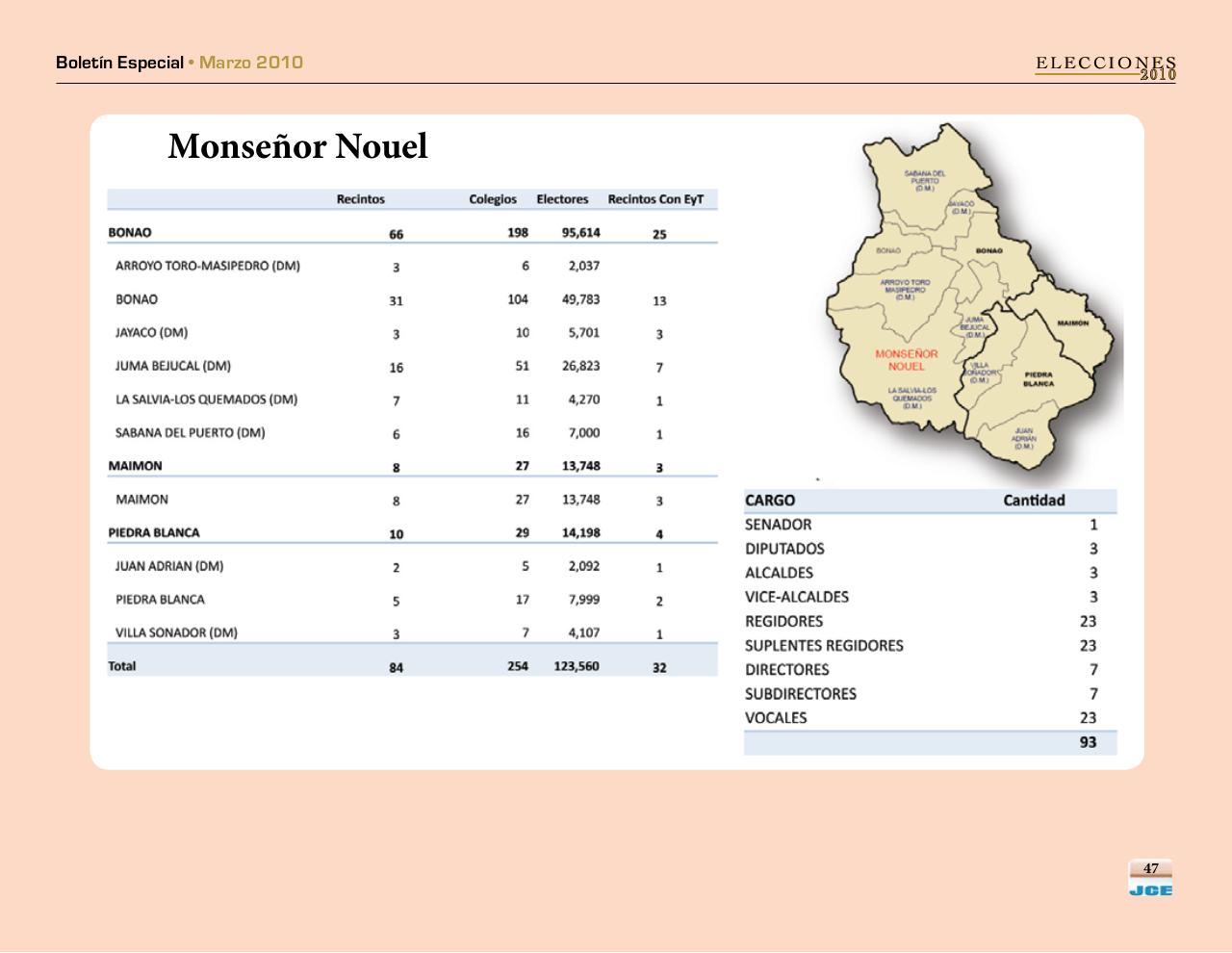Click the Maimón region on the map
This screenshot has height=953, width=1232.
pyautogui.click(x=1071, y=323)
